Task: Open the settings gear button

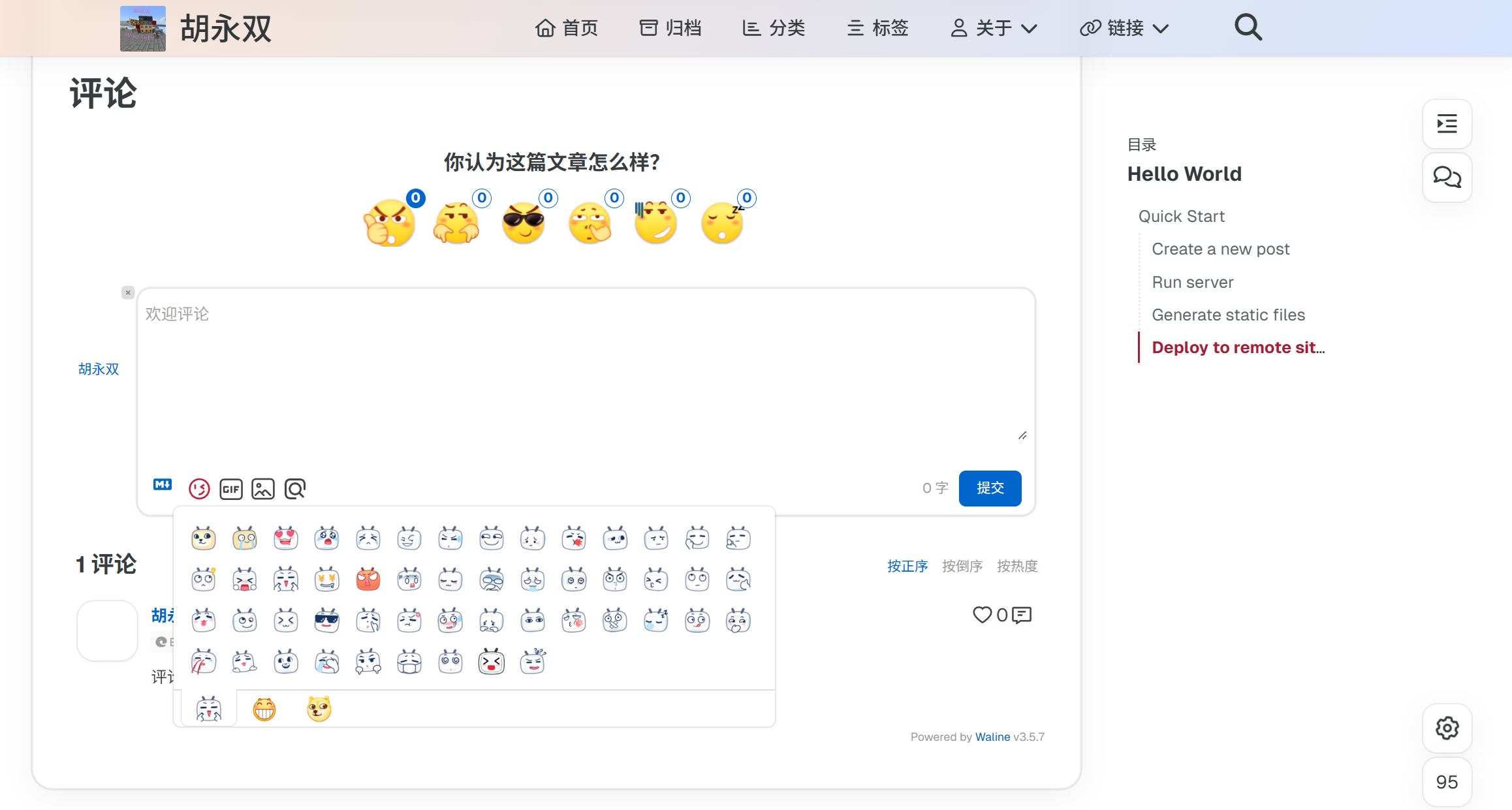Action: (x=1447, y=728)
